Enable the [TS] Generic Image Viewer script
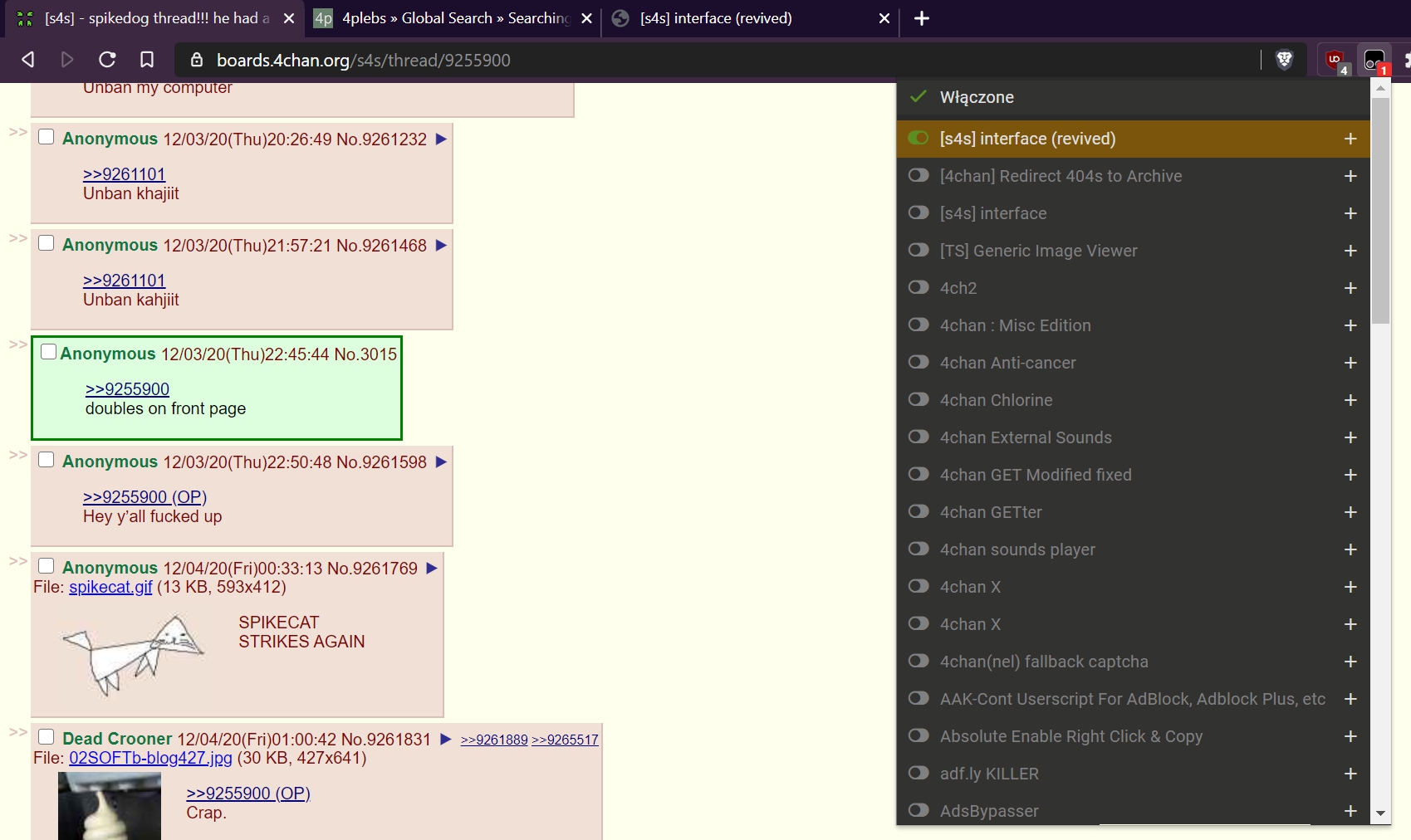Image resolution: width=1411 pixels, height=840 pixels. tap(918, 250)
